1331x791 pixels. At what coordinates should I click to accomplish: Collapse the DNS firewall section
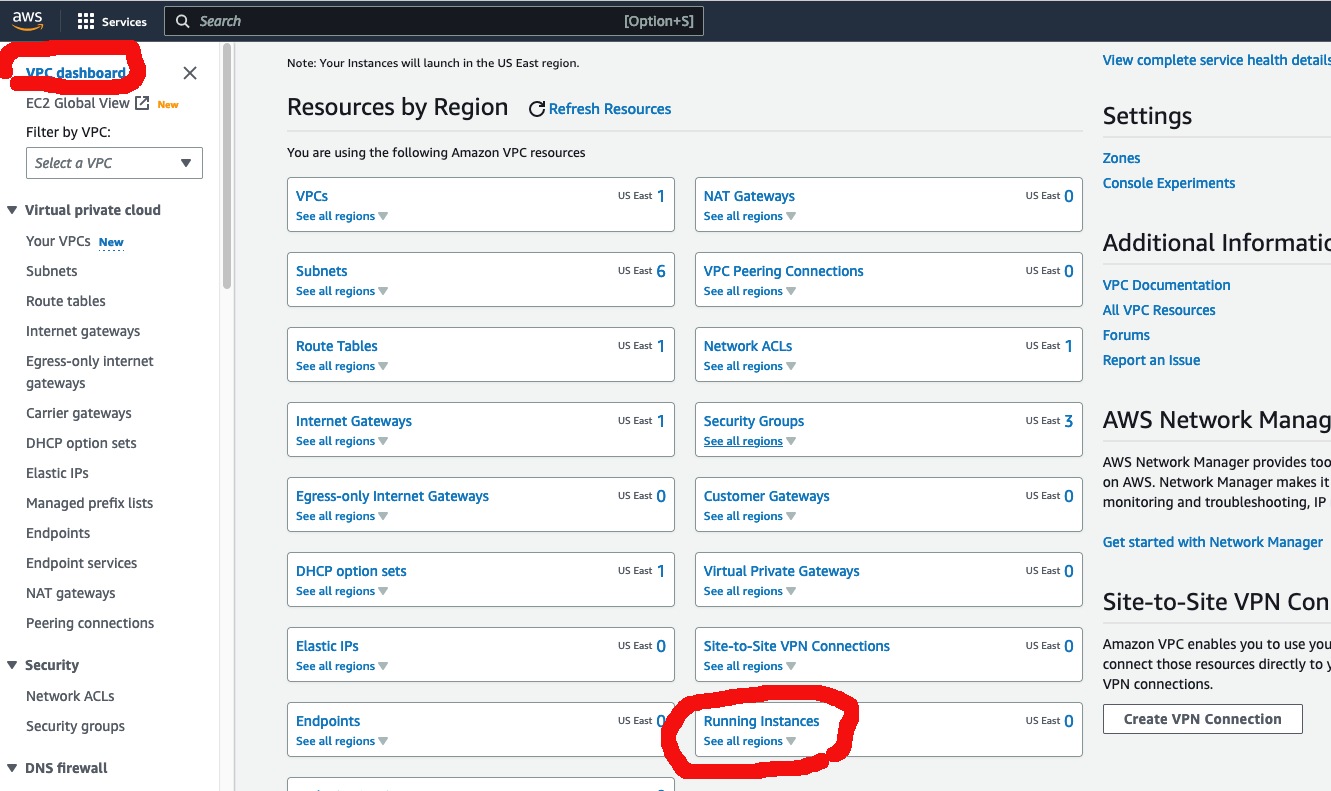click(x=12, y=768)
